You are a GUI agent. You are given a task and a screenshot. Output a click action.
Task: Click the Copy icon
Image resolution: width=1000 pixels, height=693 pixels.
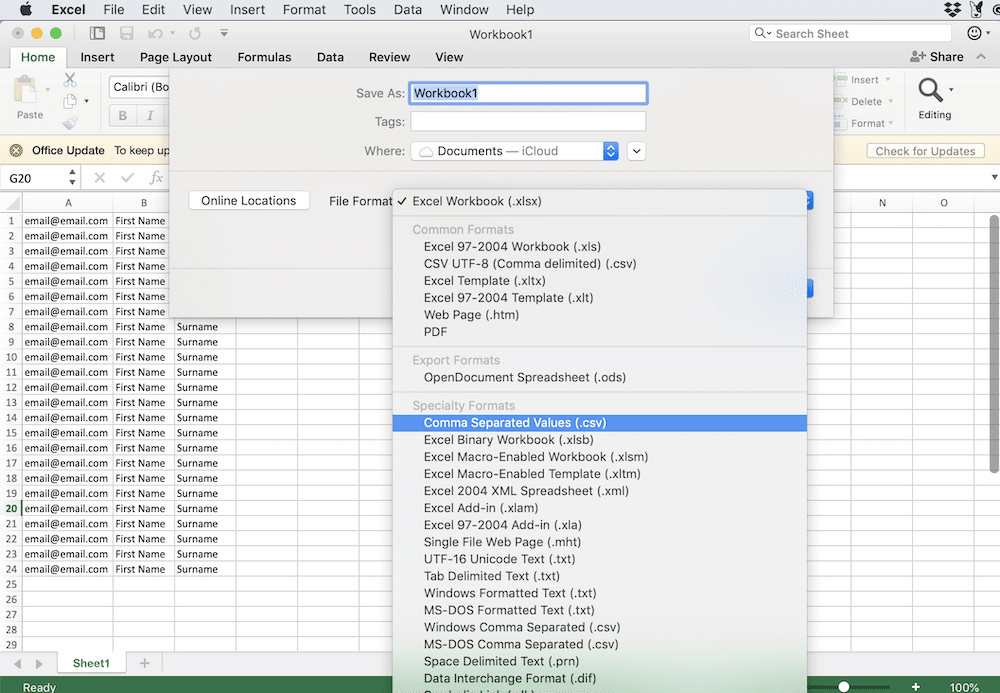(70, 101)
